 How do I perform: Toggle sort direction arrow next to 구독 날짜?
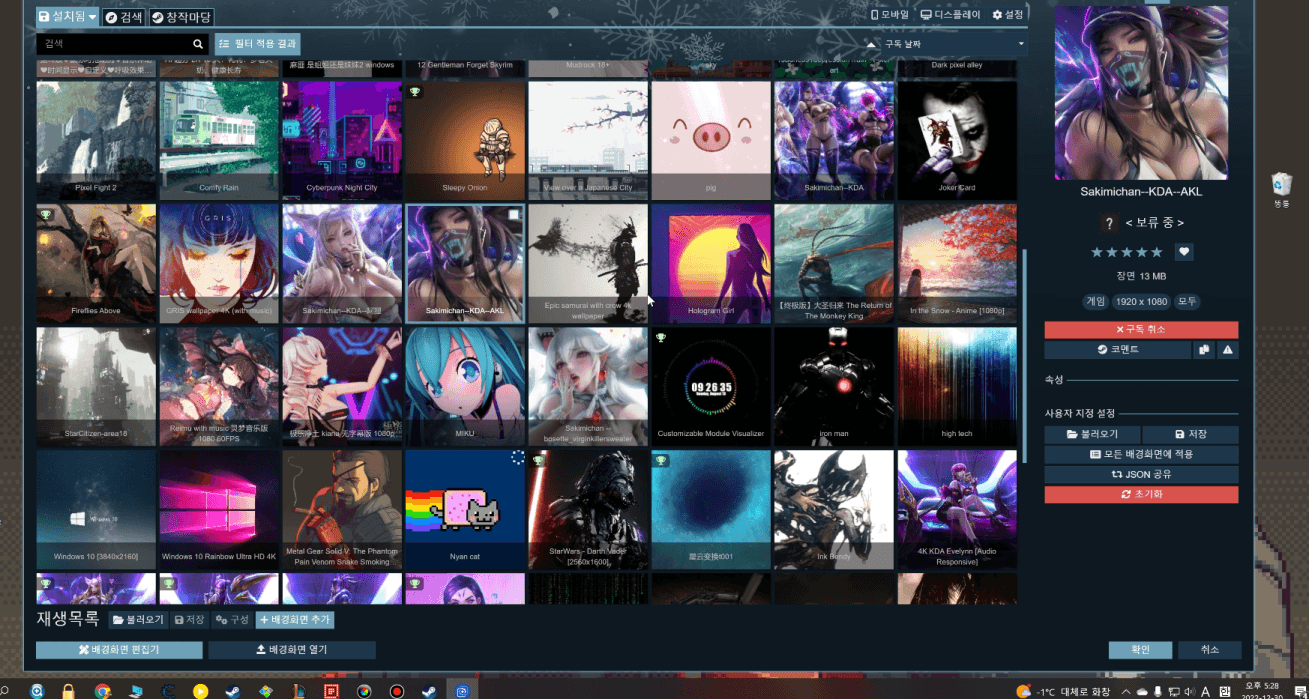(x=873, y=44)
